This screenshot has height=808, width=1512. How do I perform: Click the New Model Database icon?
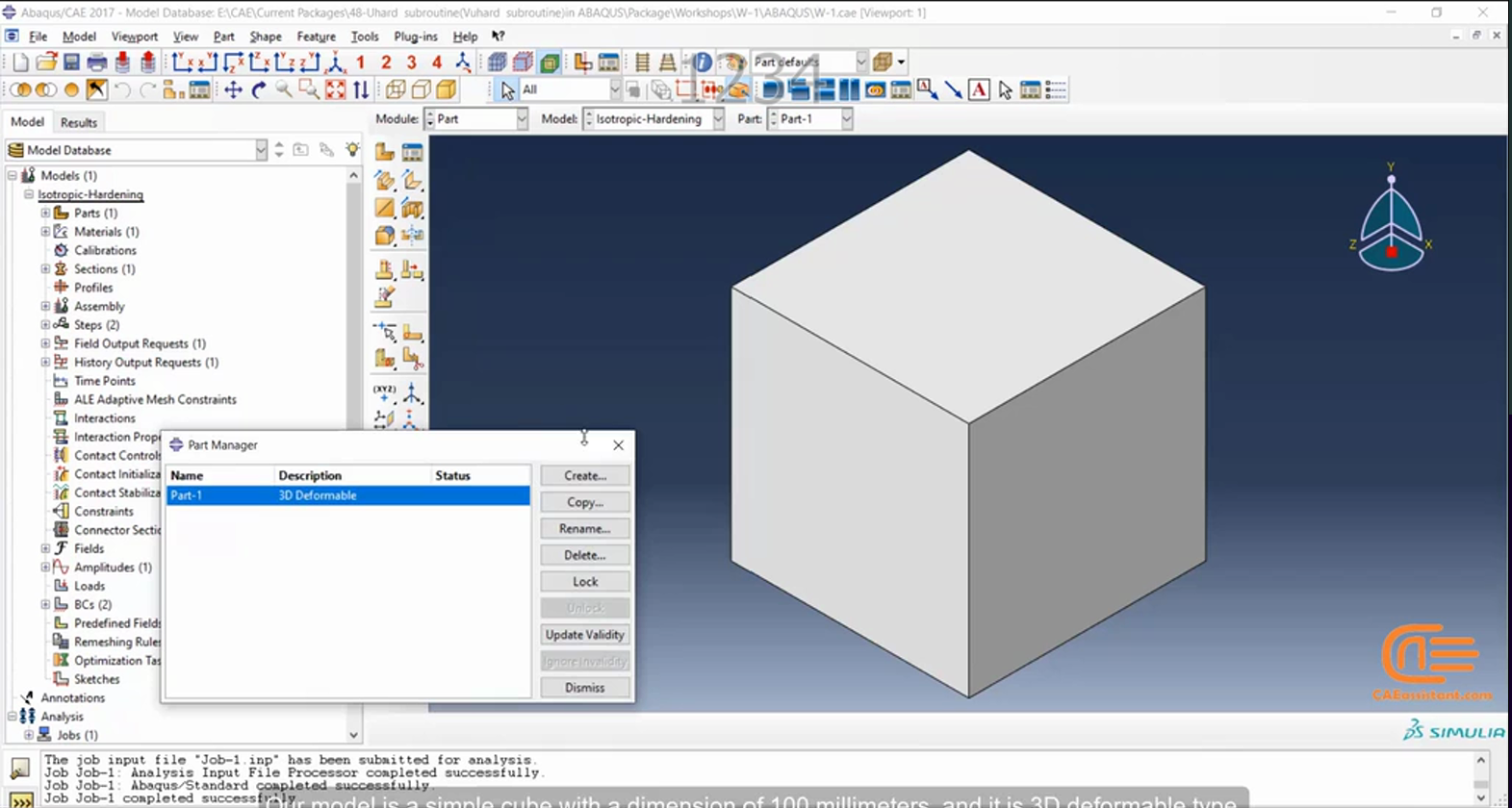20,63
